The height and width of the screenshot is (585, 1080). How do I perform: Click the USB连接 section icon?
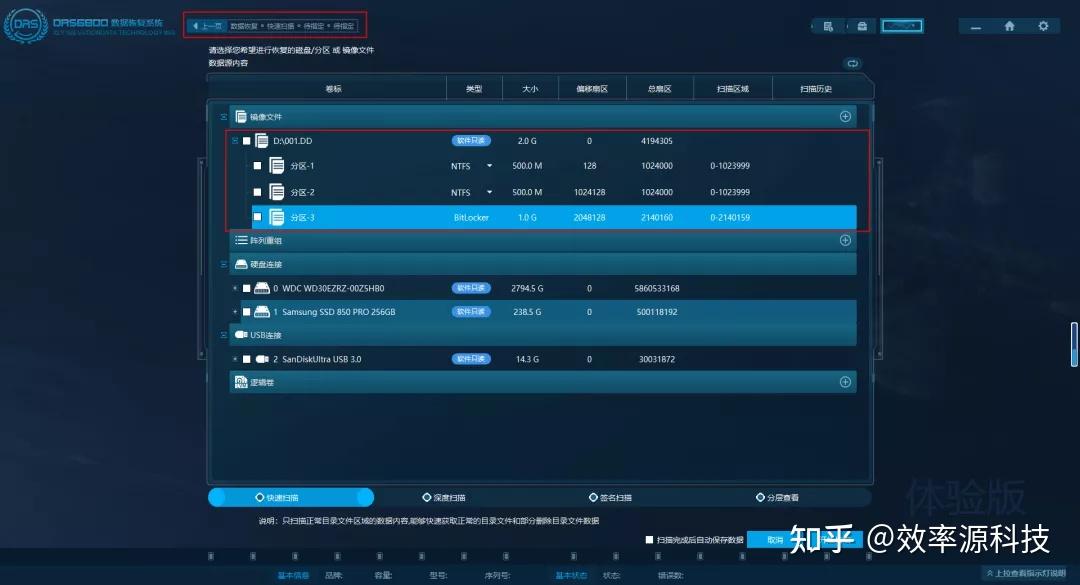tap(241, 335)
